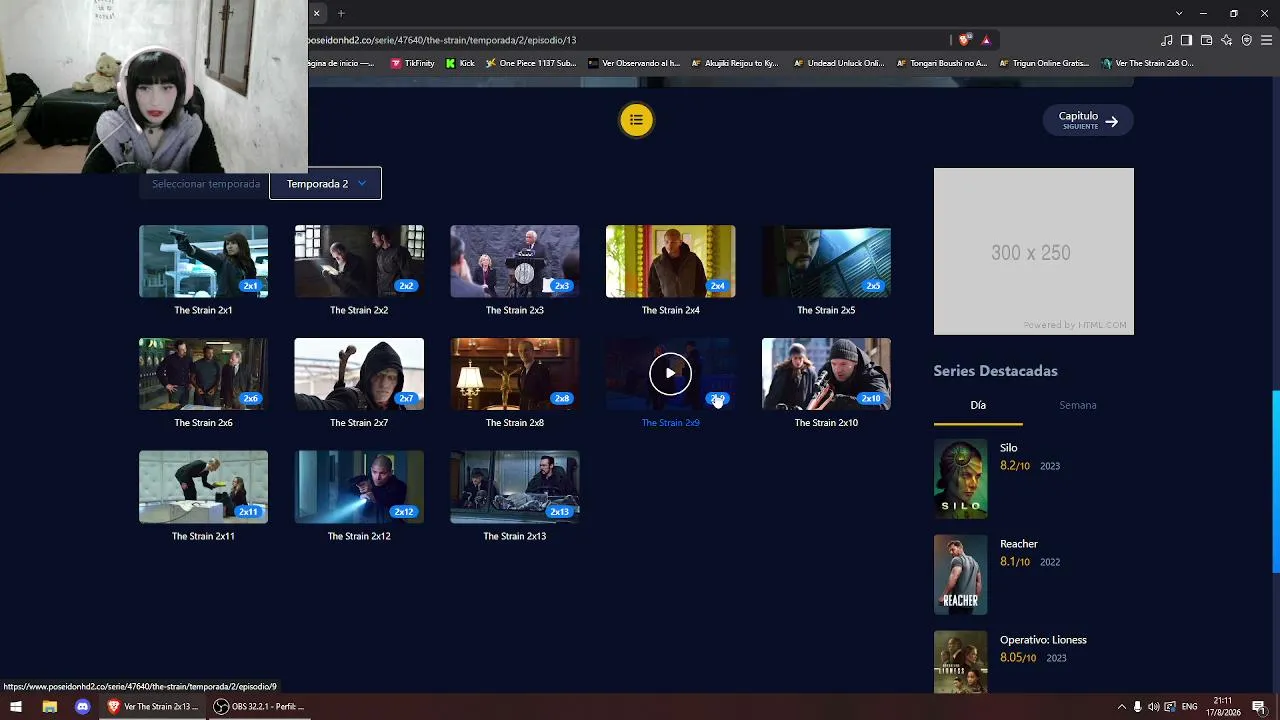The height and width of the screenshot is (720, 1280).
Task: Open the Undead Unluck bookmark
Action: [839, 63]
